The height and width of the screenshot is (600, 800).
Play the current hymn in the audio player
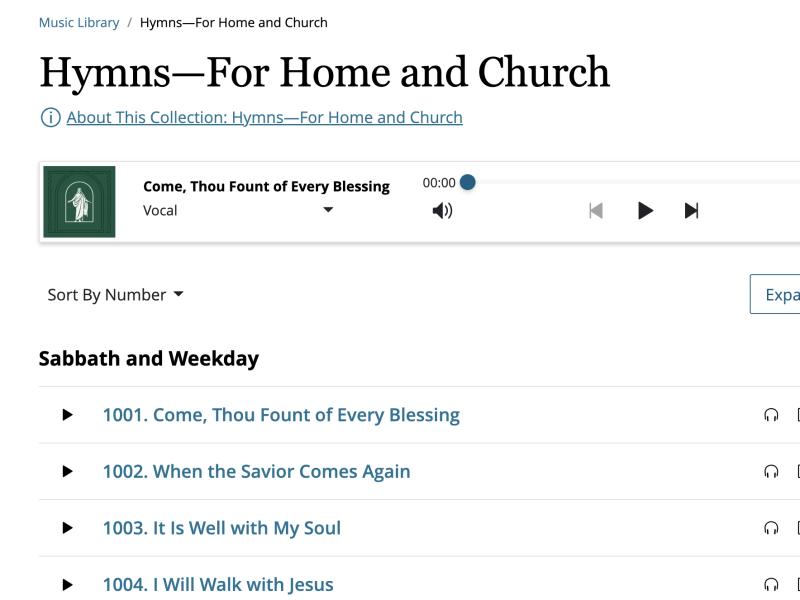tap(646, 210)
